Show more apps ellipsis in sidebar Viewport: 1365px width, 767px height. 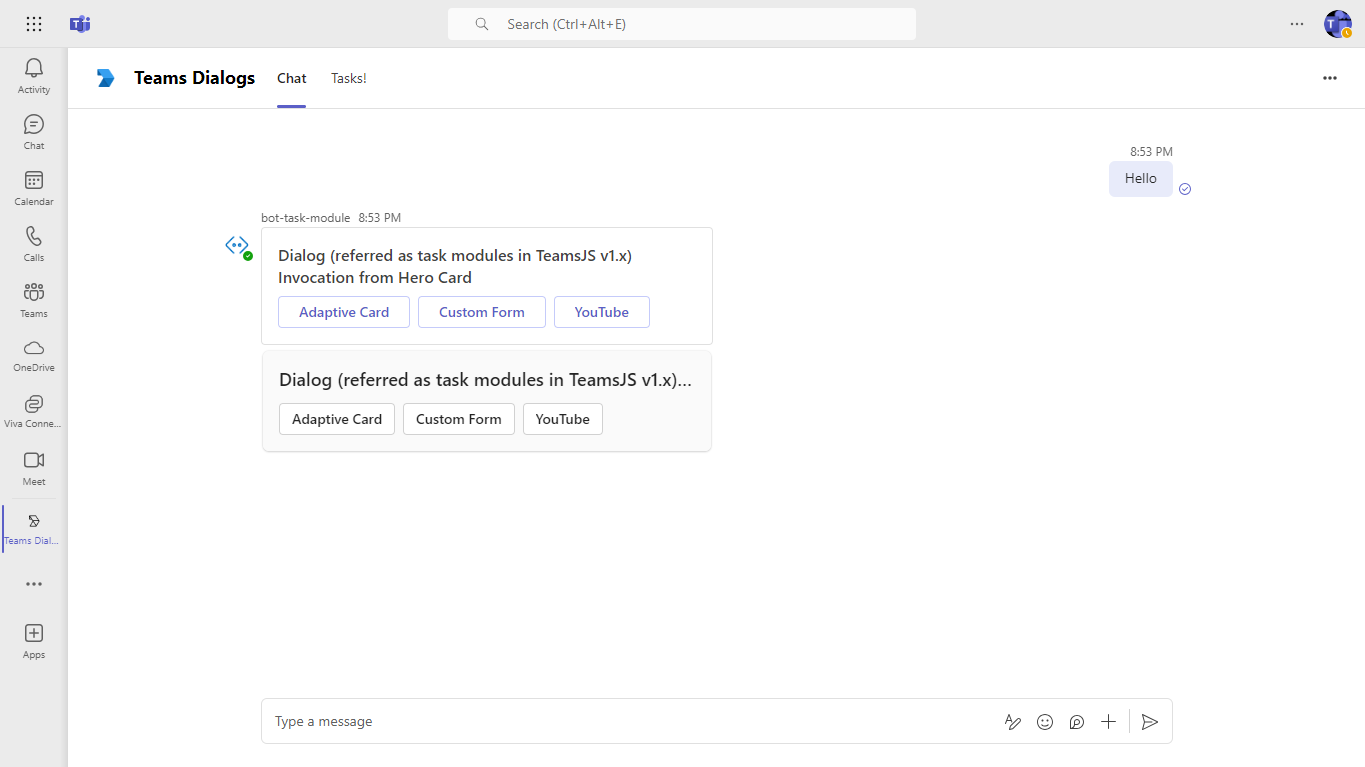coord(34,584)
